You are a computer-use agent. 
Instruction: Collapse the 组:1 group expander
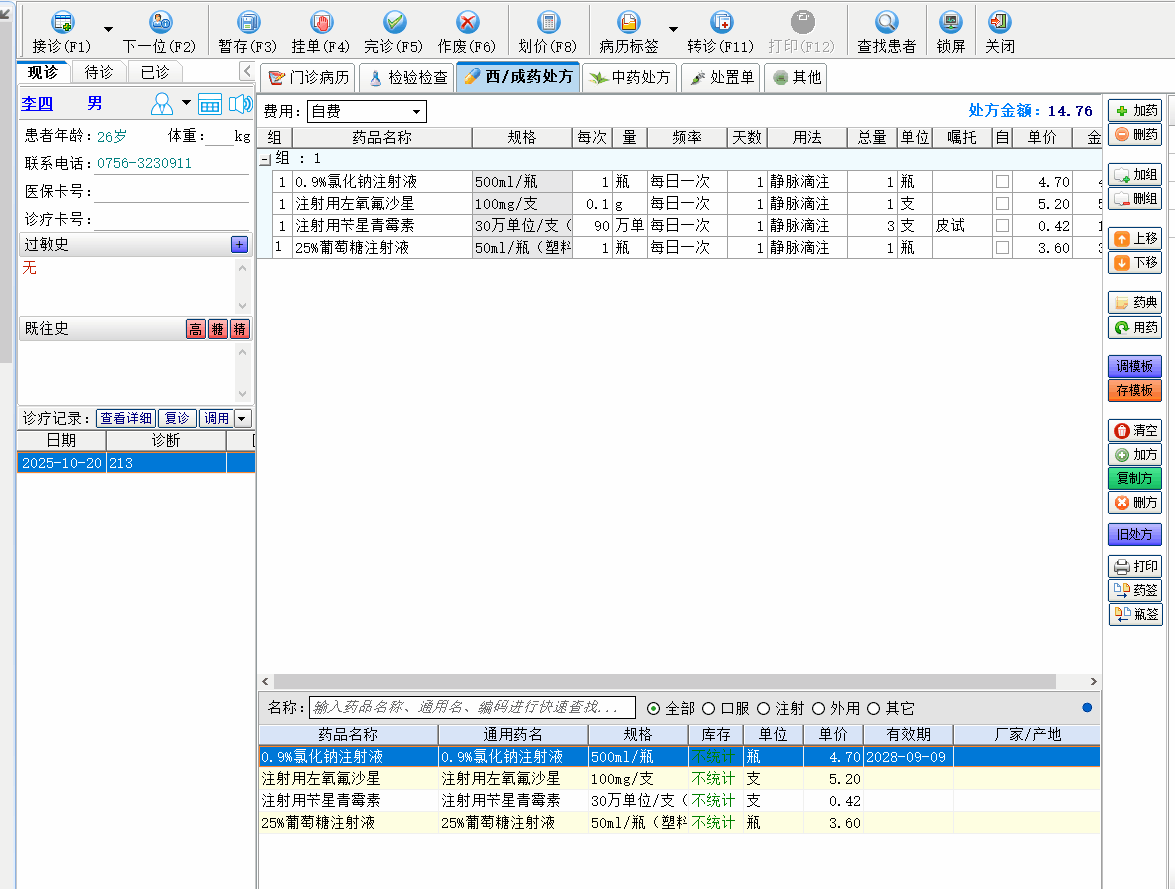pyautogui.click(x=265, y=159)
